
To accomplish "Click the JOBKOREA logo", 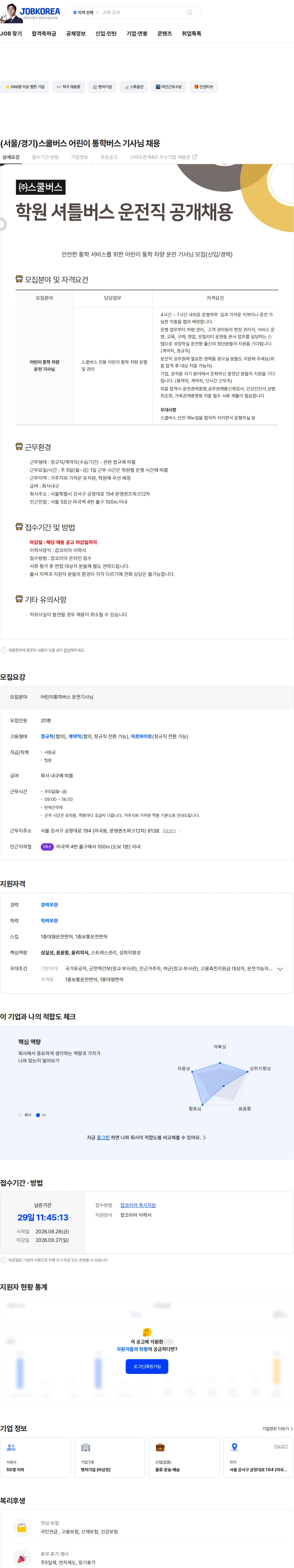I will pos(40,11).
